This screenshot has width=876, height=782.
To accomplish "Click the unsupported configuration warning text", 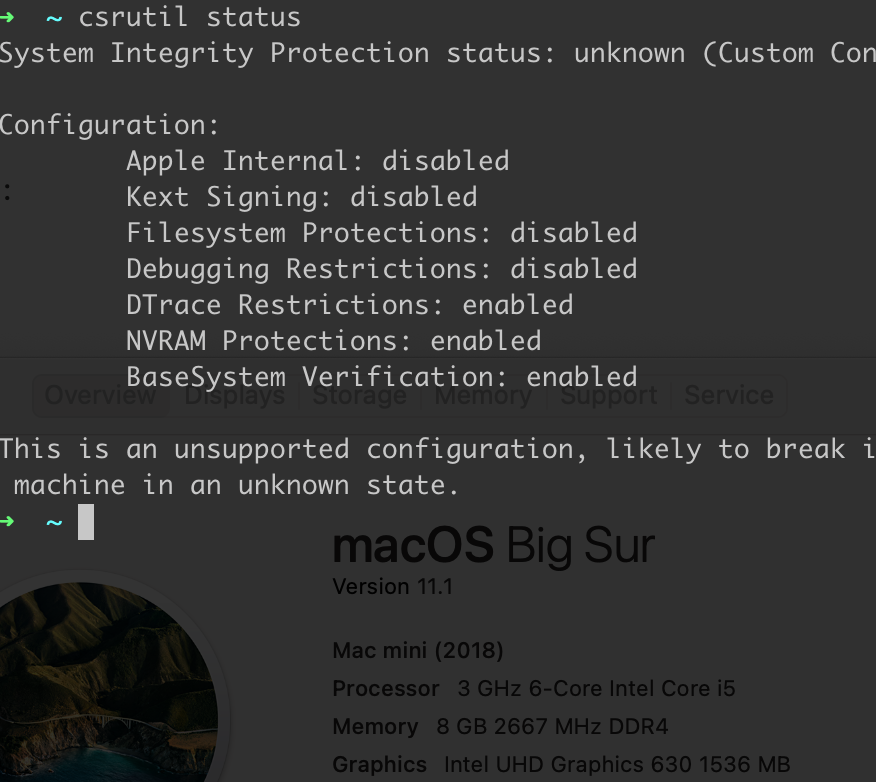I will pos(400,449).
